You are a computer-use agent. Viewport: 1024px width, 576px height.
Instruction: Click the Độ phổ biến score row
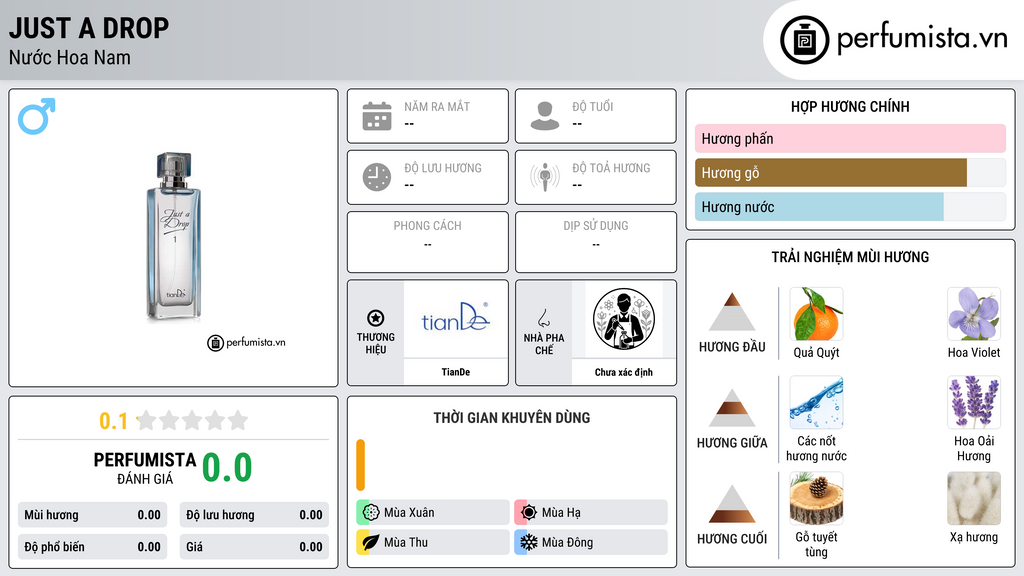click(x=92, y=547)
